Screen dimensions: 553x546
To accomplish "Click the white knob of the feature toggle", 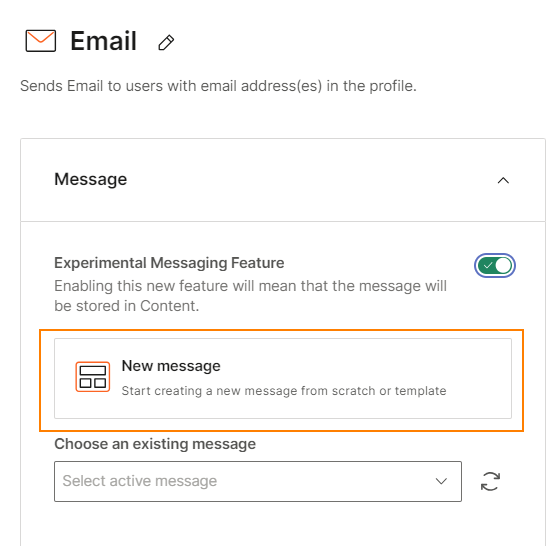I will (x=503, y=266).
